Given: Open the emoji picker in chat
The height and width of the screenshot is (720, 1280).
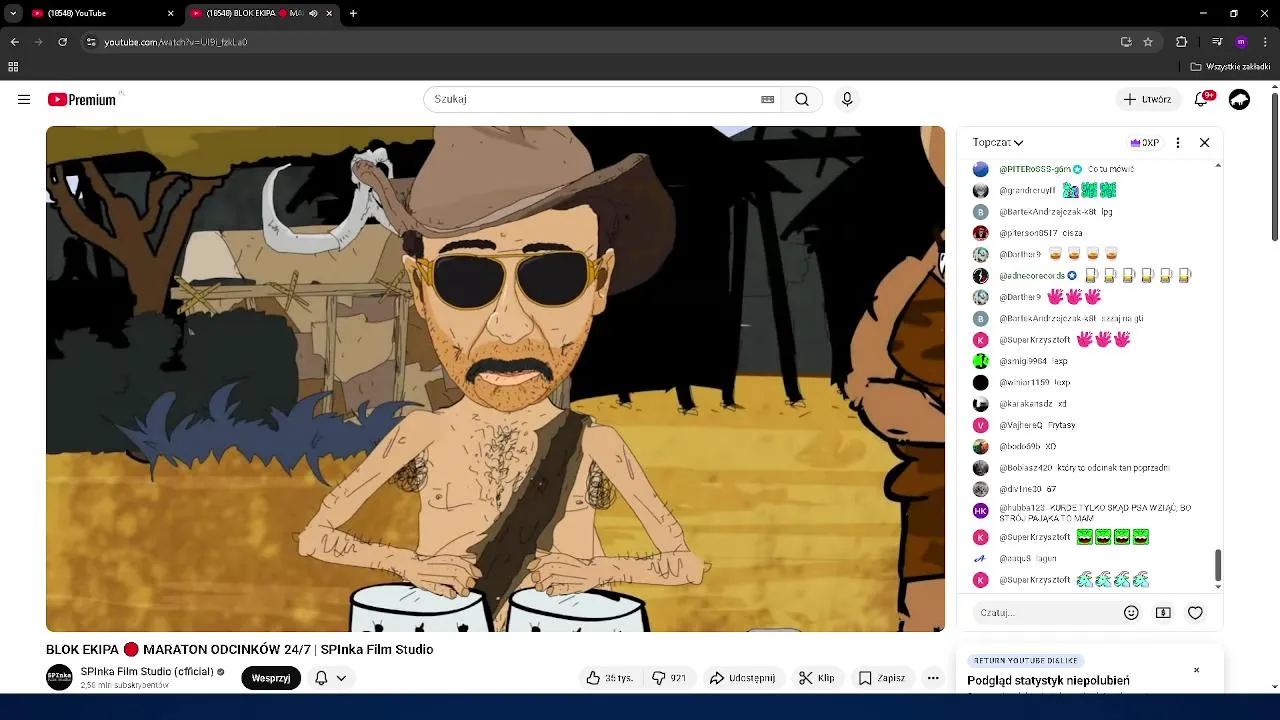Looking at the screenshot, I should coord(1131,612).
